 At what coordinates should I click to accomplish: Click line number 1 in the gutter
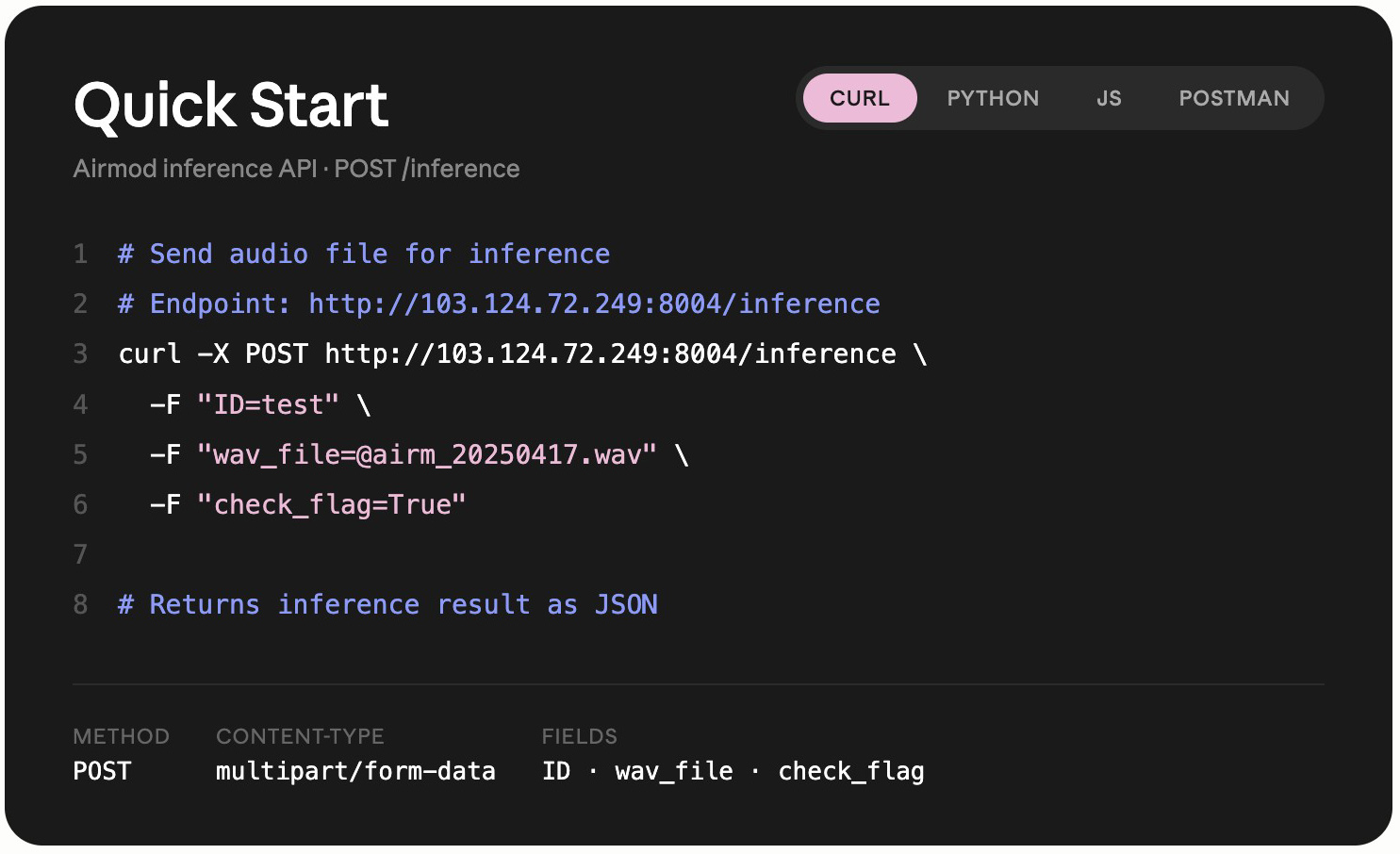pos(80,254)
